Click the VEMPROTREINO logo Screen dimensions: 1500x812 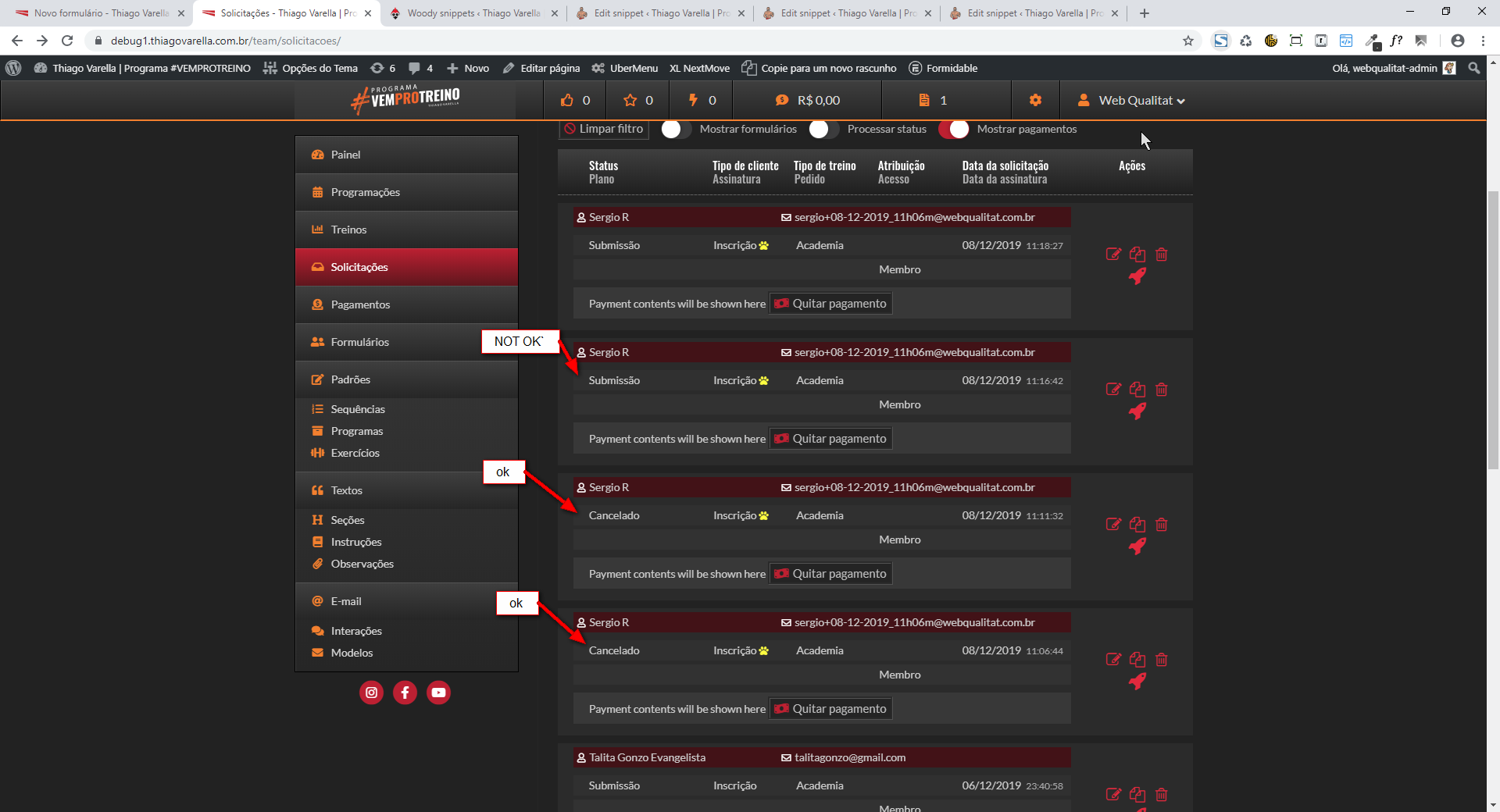[405, 100]
